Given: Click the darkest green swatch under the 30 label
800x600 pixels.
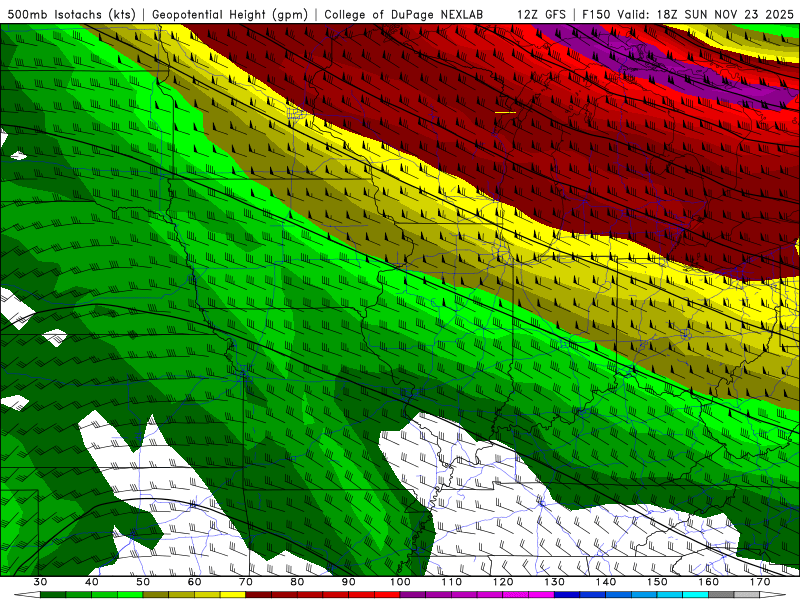Looking at the screenshot, I should tap(53, 595).
